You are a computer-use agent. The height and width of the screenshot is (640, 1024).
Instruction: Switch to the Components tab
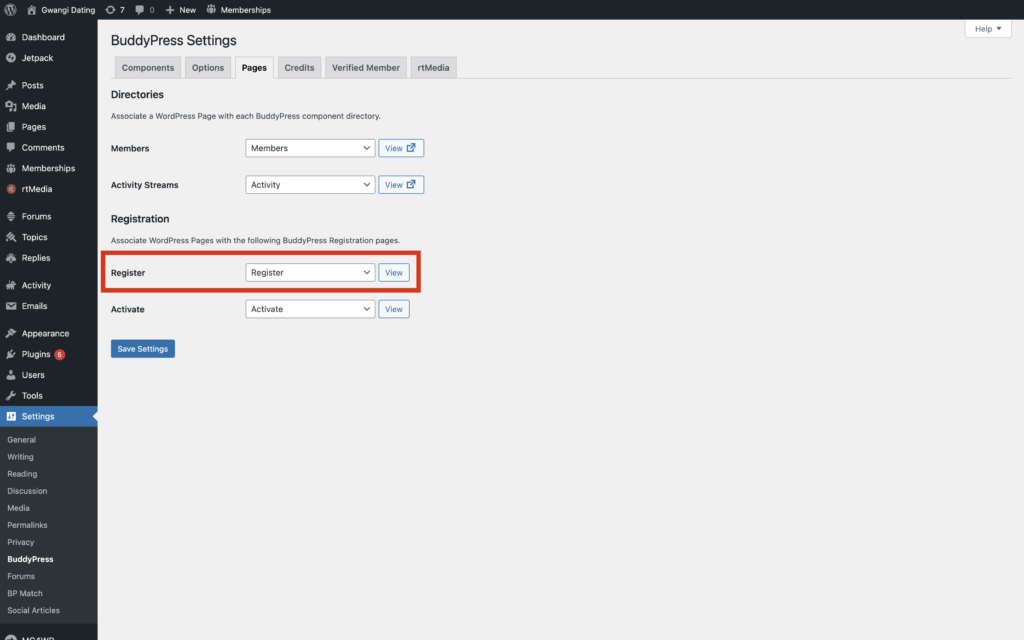point(148,67)
